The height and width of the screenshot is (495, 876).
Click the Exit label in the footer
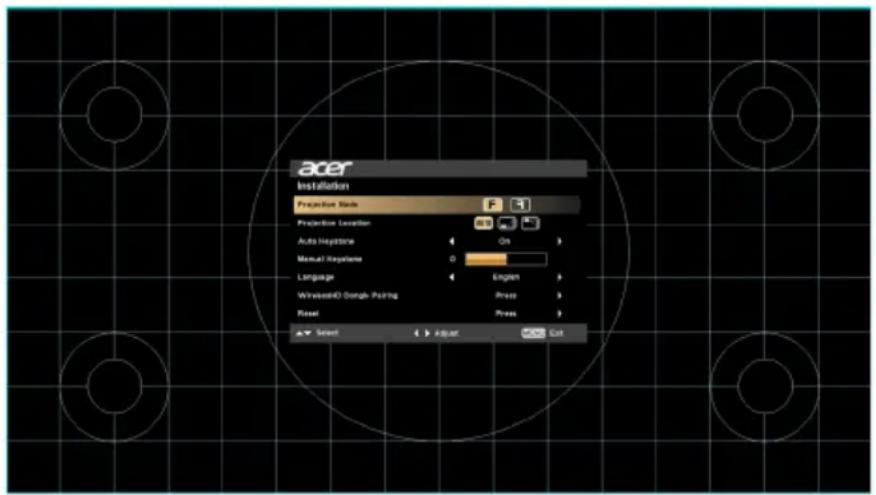[x=556, y=333]
